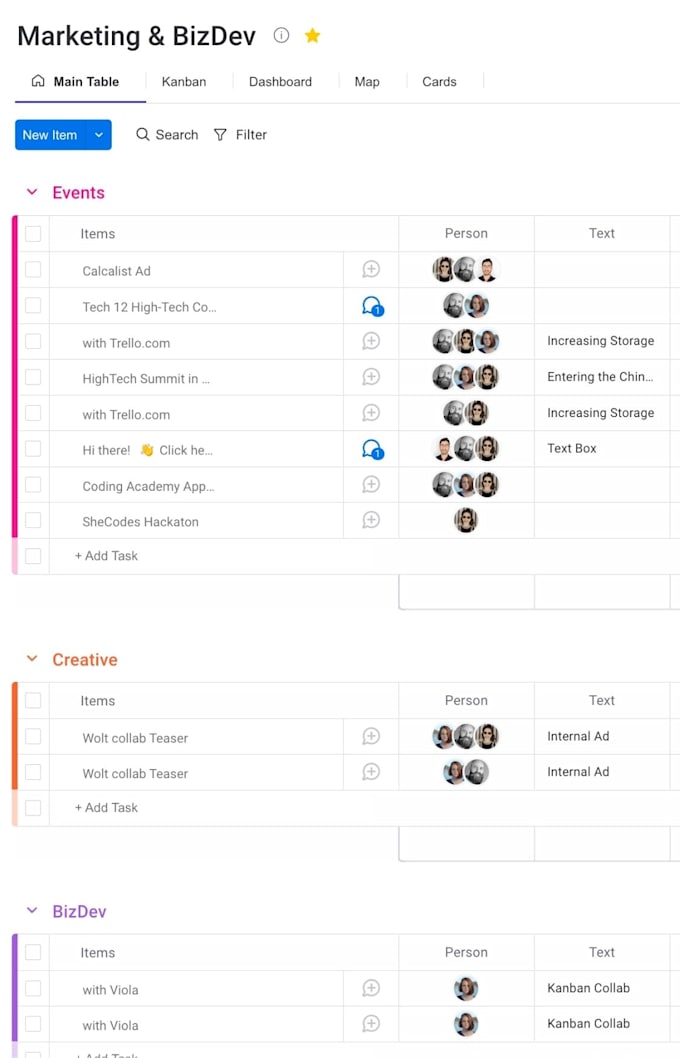The width and height of the screenshot is (680, 1058).
Task: Open the New Item dropdown arrow
Action: 99,135
